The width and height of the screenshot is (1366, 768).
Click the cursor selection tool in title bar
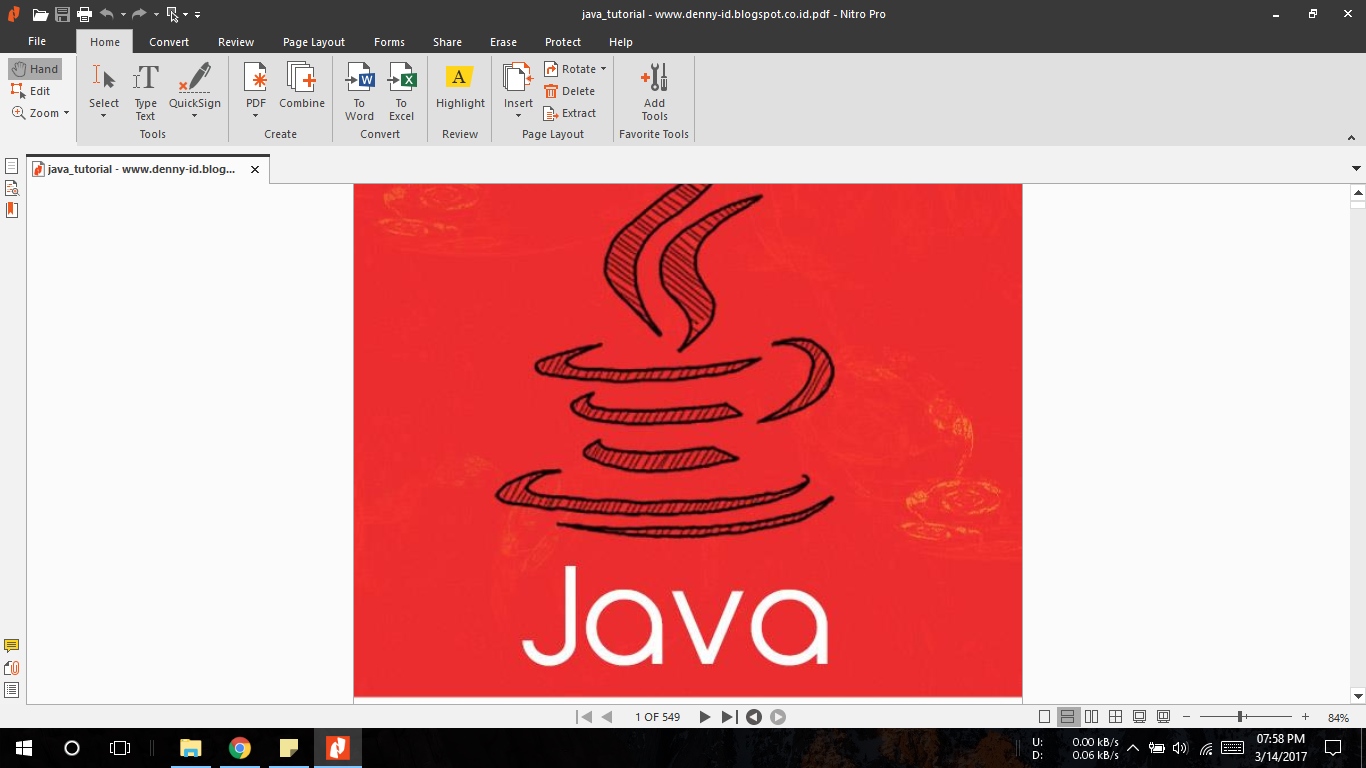pyautogui.click(x=173, y=14)
